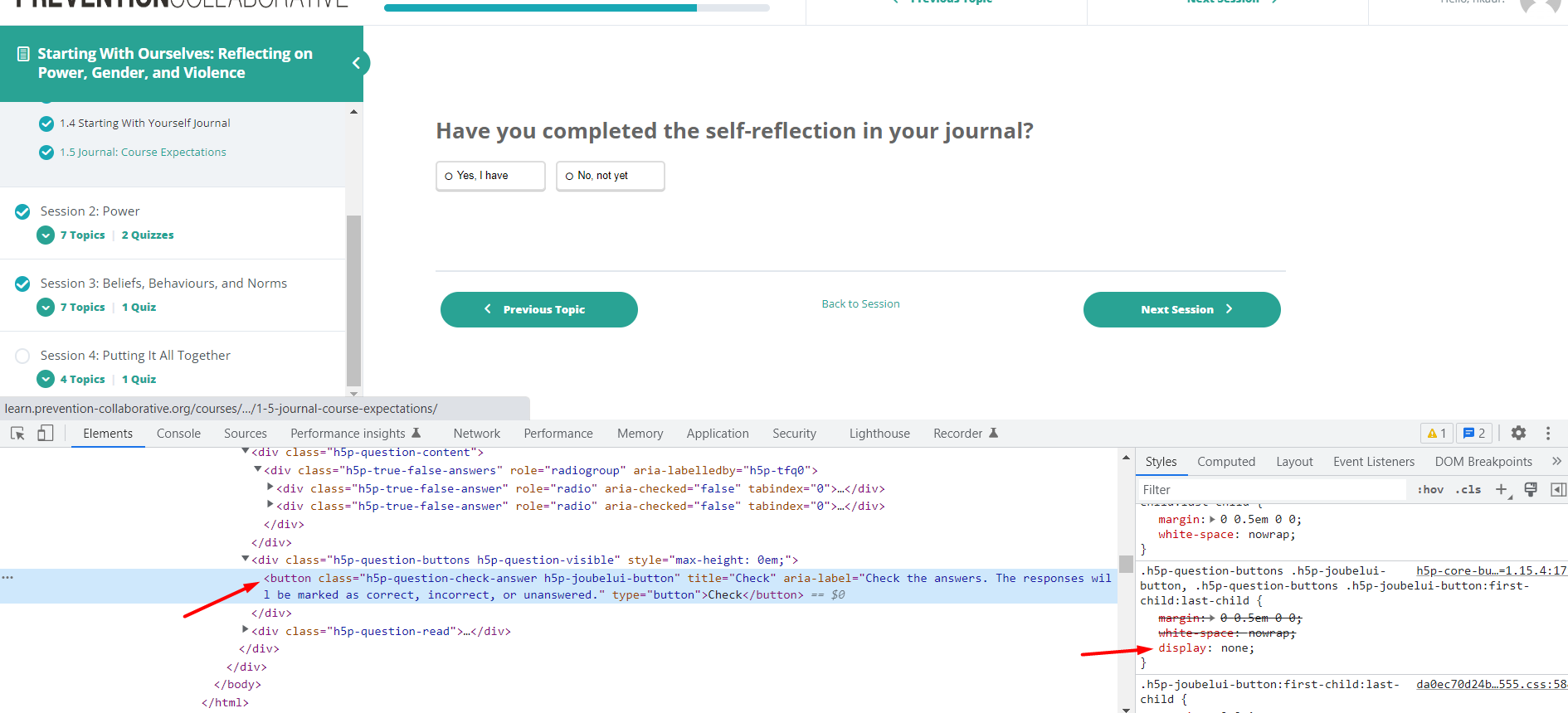Screen dimensions: 1568x713
Task: Expand Session 4 topics list chevron
Action: pyautogui.click(x=46, y=380)
